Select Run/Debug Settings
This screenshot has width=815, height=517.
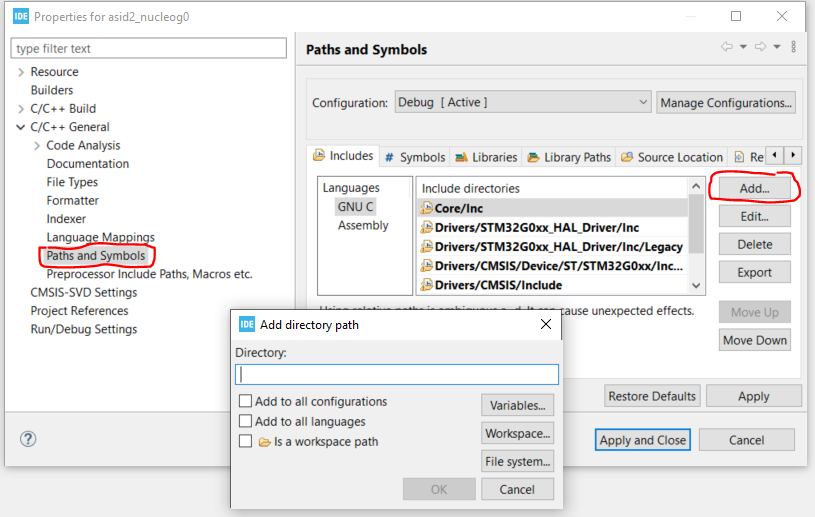pyautogui.click(x=84, y=329)
